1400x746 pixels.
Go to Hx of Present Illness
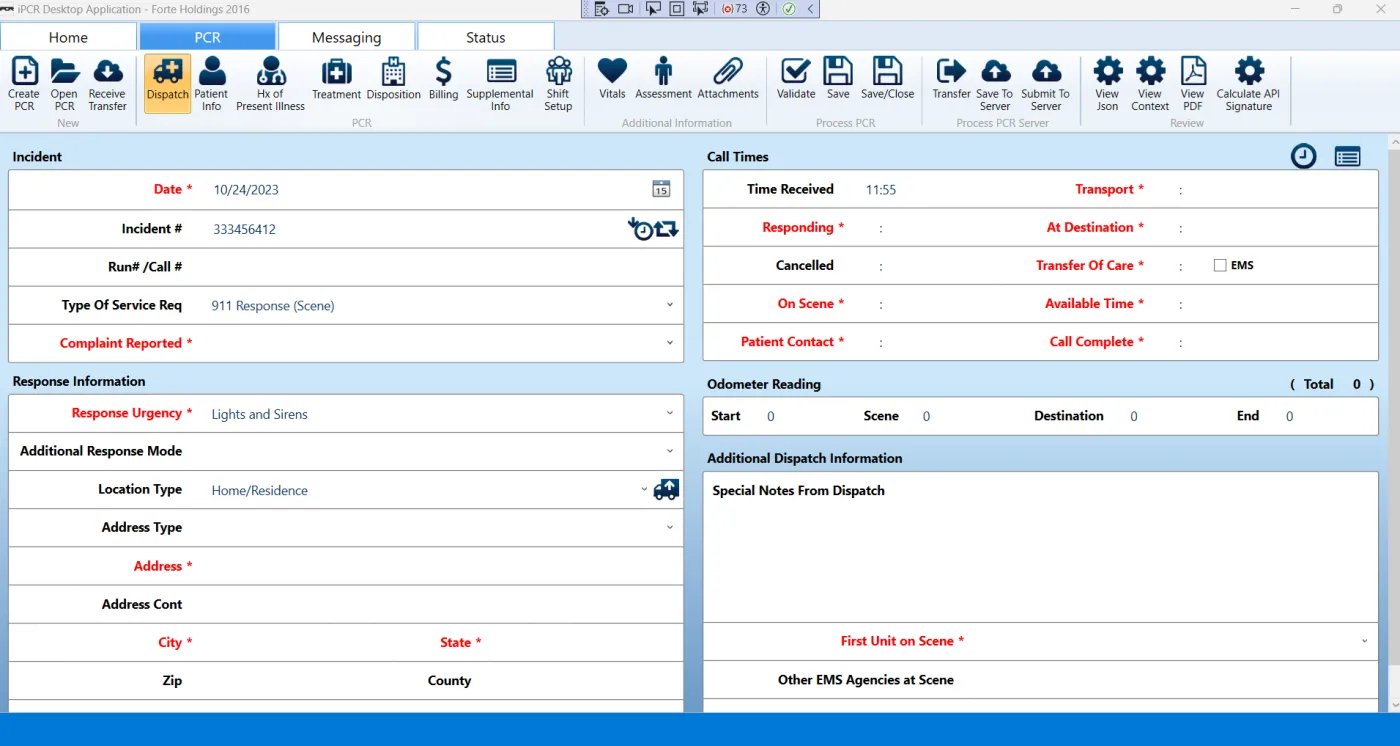pos(270,84)
